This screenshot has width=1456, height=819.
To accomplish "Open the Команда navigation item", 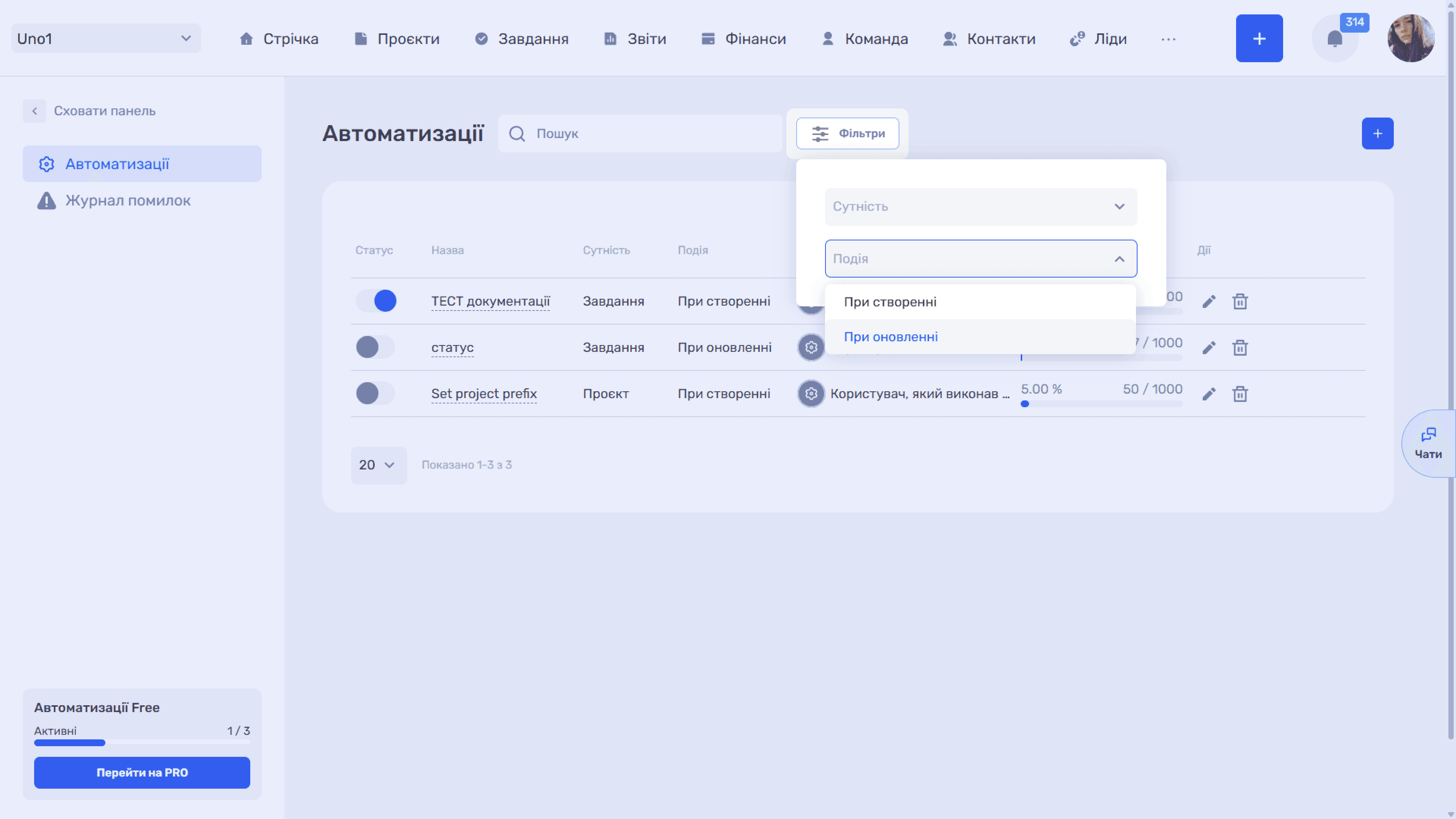I will click(865, 38).
